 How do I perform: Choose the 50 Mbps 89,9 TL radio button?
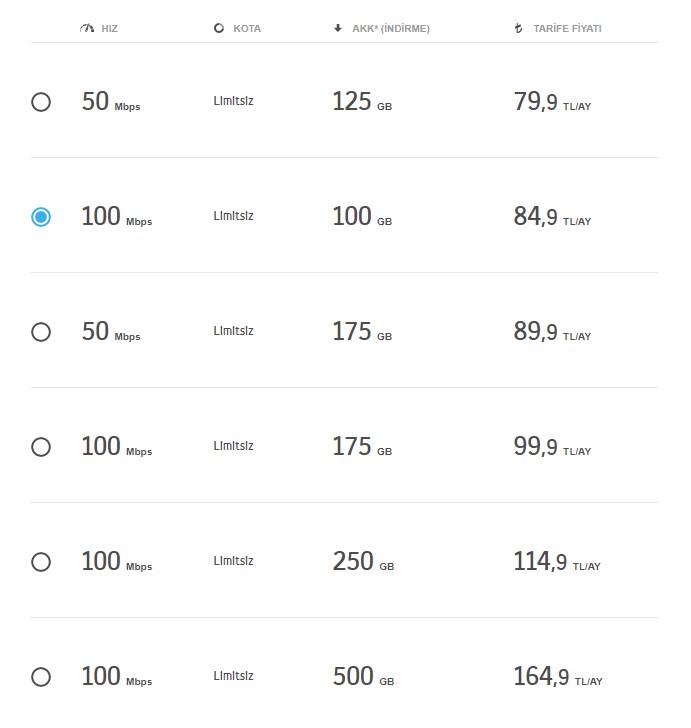pyautogui.click(x=41, y=332)
